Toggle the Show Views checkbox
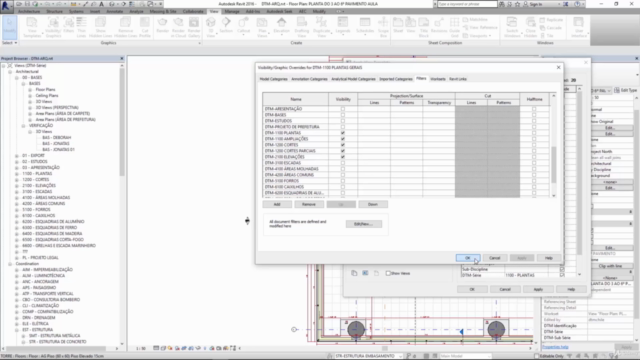The image size is (640, 360). 388,273
